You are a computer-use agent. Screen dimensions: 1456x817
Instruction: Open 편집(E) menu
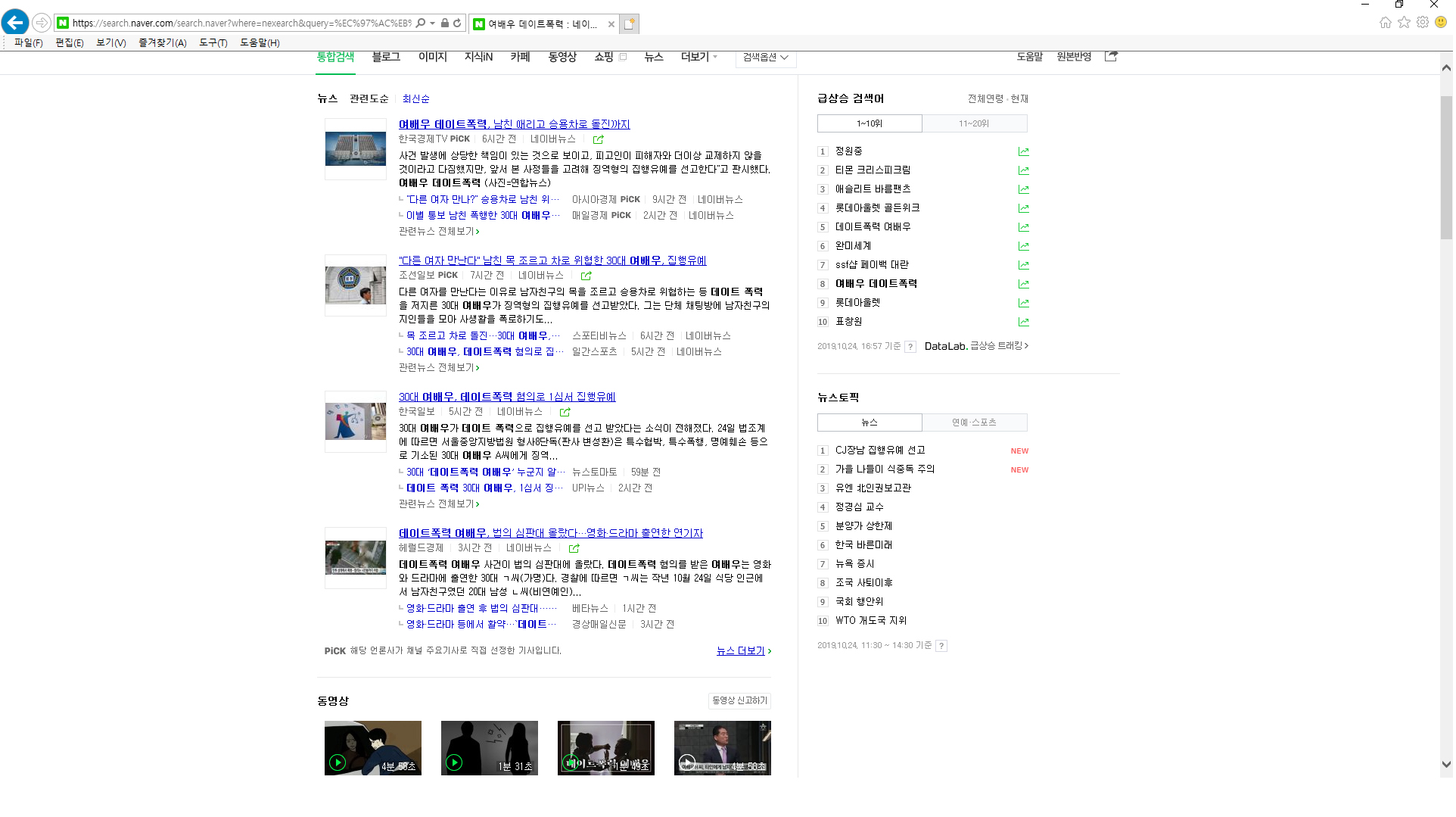tap(70, 43)
